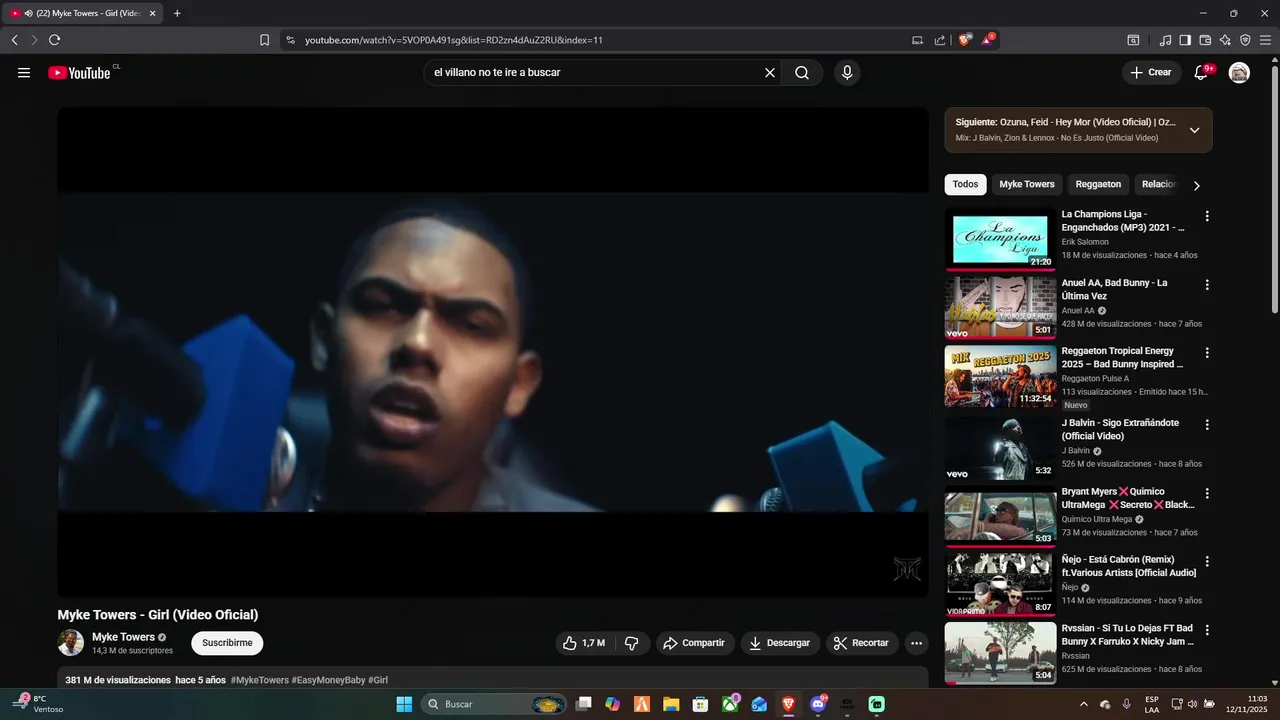Clear the search text with the X

pos(770,72)
